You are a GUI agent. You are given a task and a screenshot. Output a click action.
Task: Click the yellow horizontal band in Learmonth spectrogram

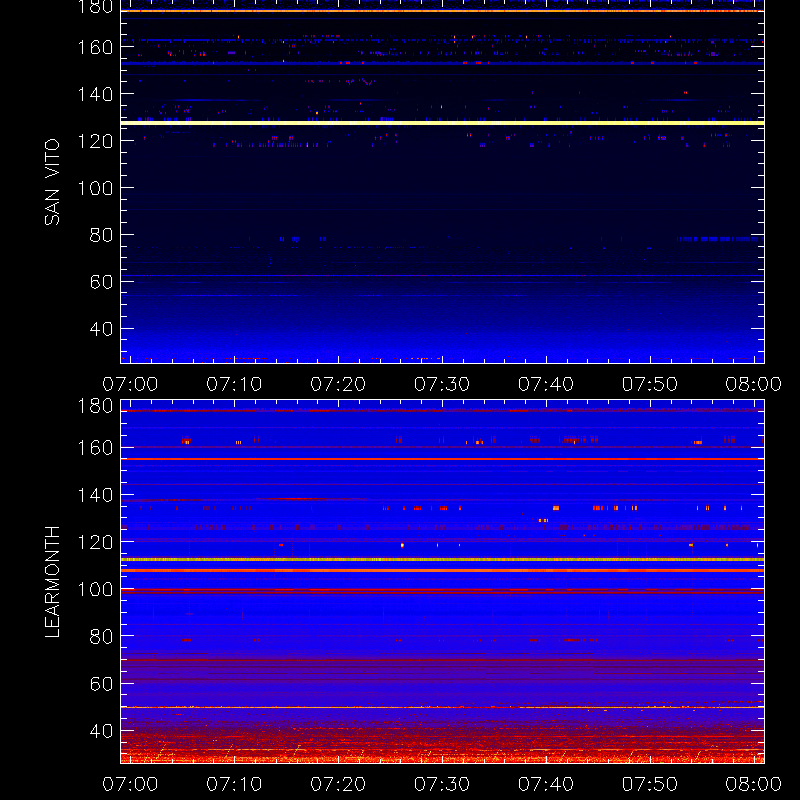coord(442,560)
